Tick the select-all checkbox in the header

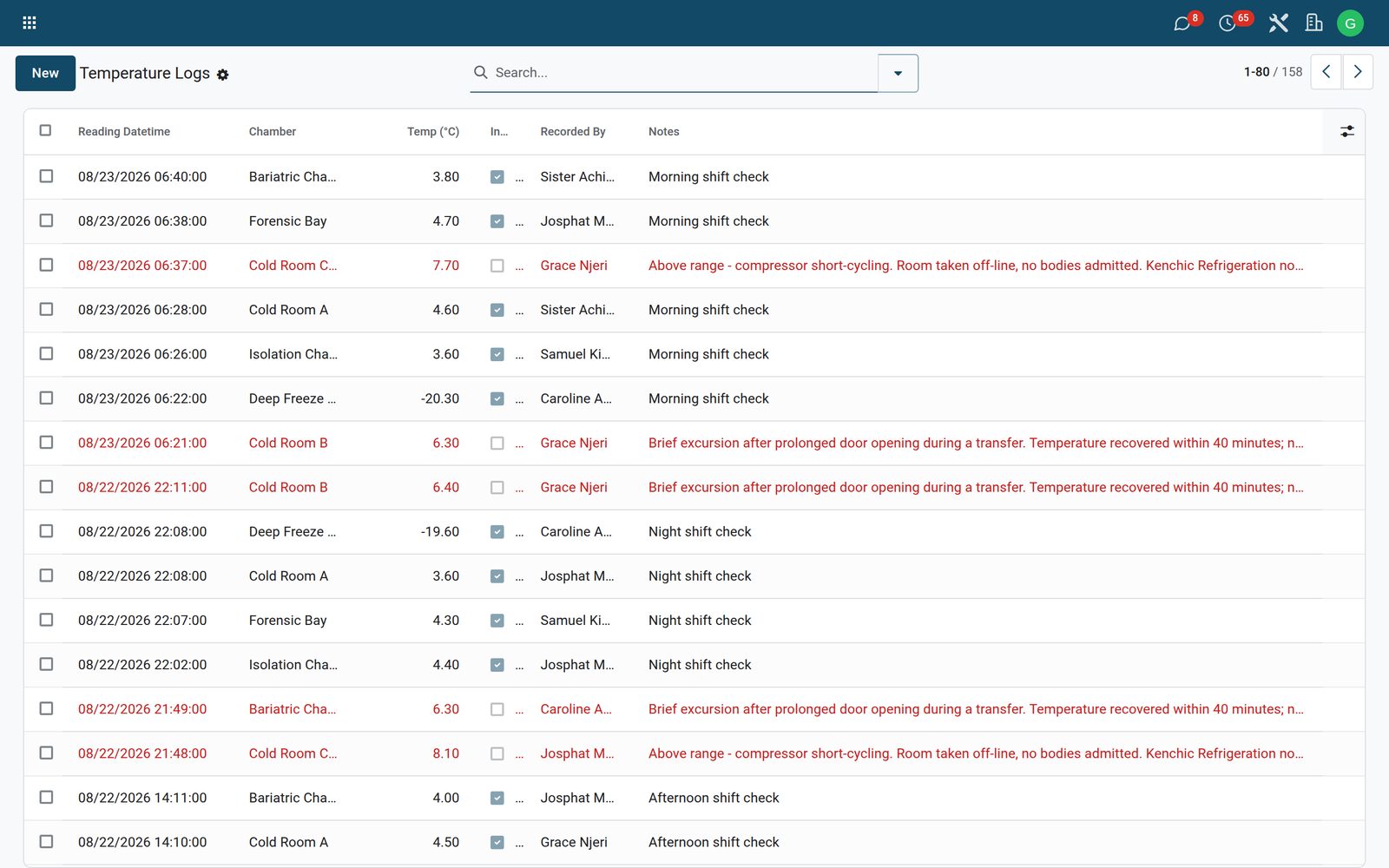[x=45, y=130]
